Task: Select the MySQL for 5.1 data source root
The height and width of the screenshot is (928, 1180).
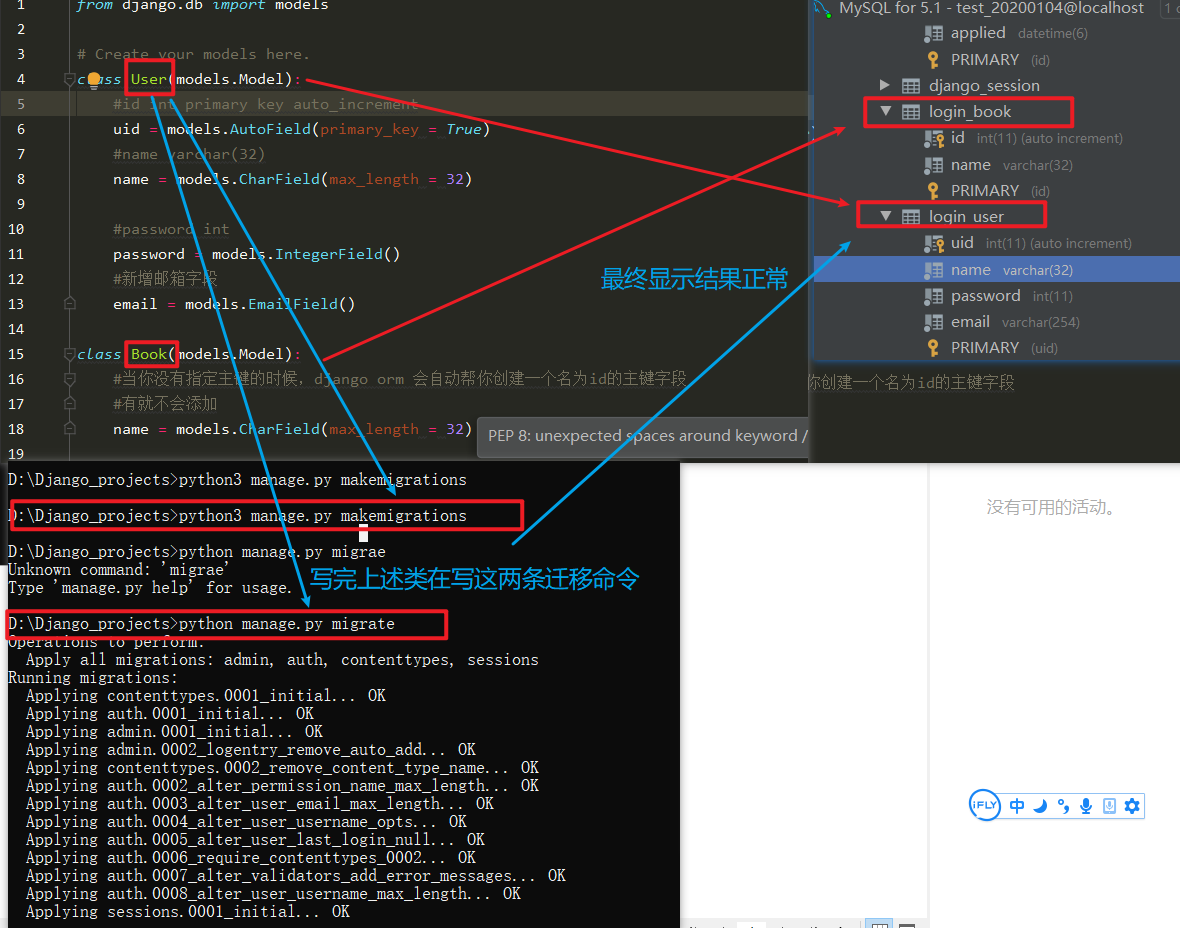Action: coord(991,8)
